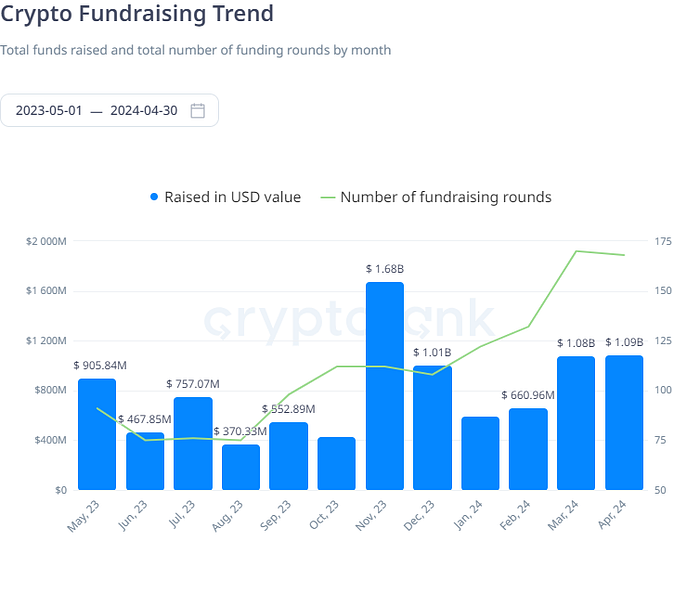Click the unlabeled Jan, 24 bar

(480, 453)
